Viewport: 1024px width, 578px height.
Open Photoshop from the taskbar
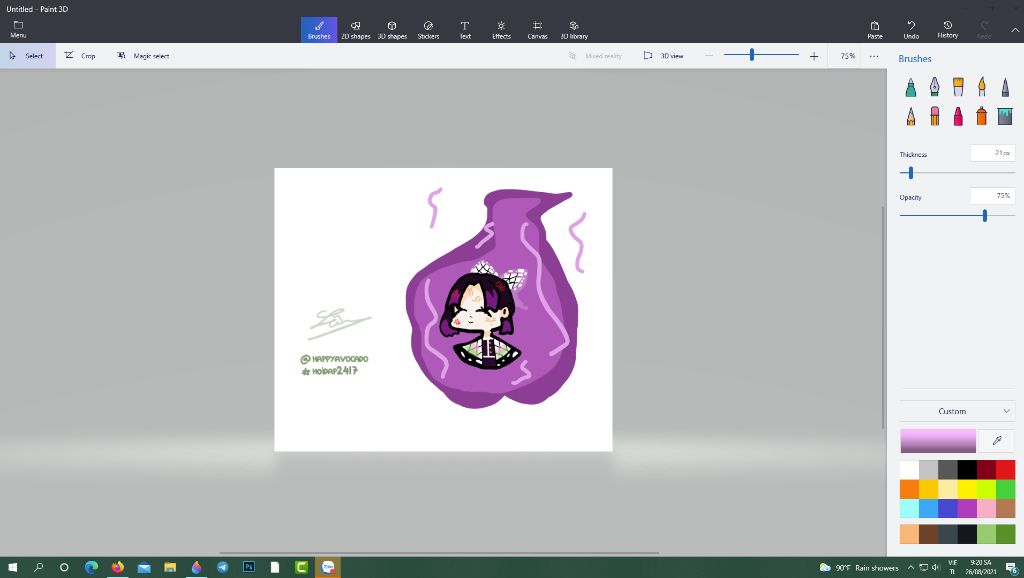pos(249,567)
